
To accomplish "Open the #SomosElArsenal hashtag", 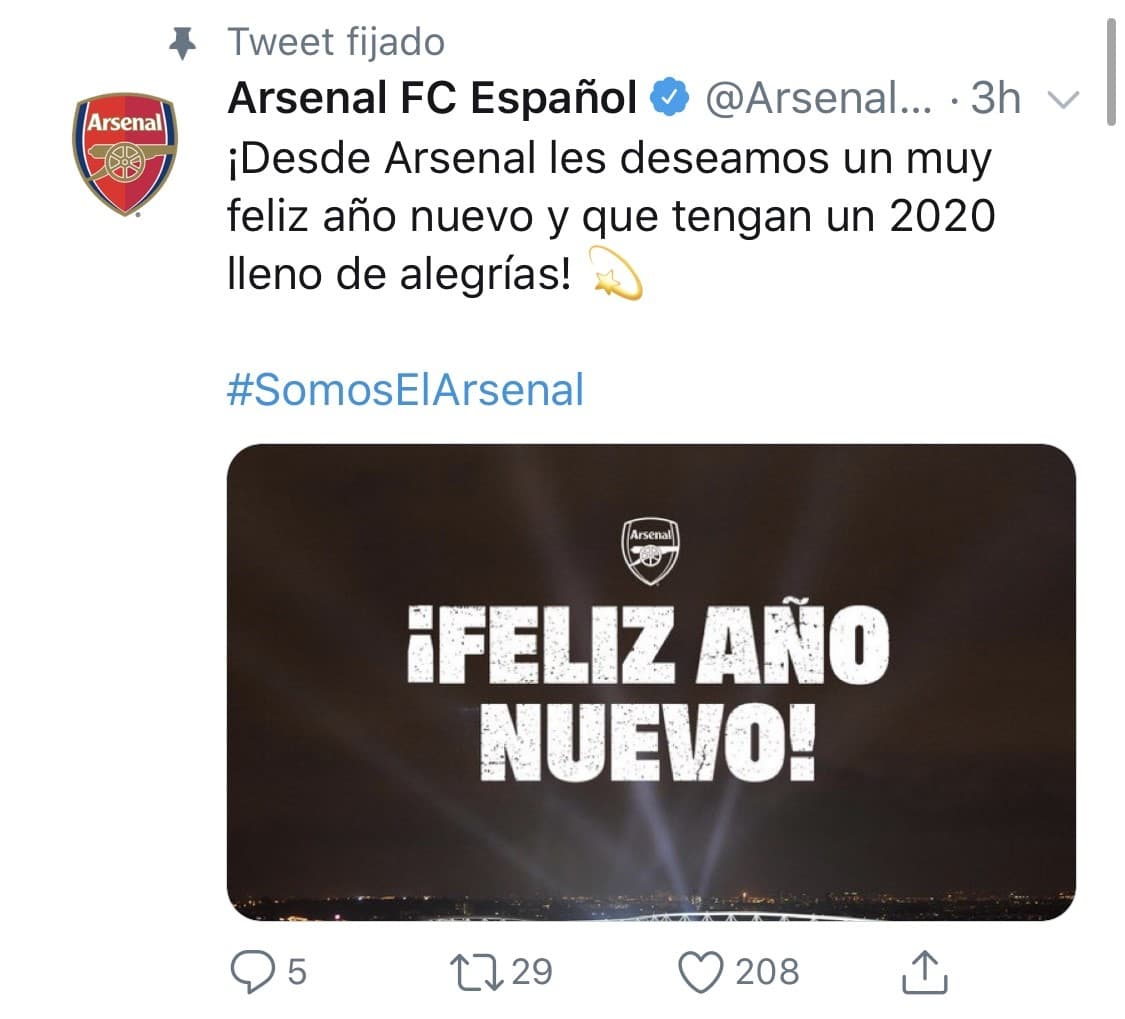I will (x=391, y=390).
